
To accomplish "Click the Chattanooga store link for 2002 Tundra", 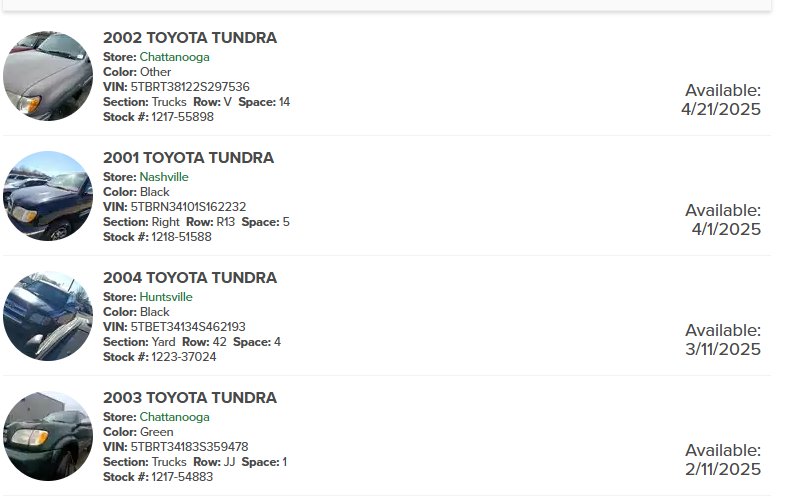I will point(175,57).
